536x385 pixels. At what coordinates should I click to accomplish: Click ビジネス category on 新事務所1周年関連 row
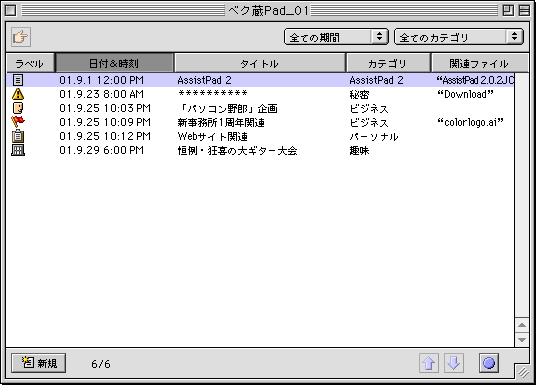369,122
